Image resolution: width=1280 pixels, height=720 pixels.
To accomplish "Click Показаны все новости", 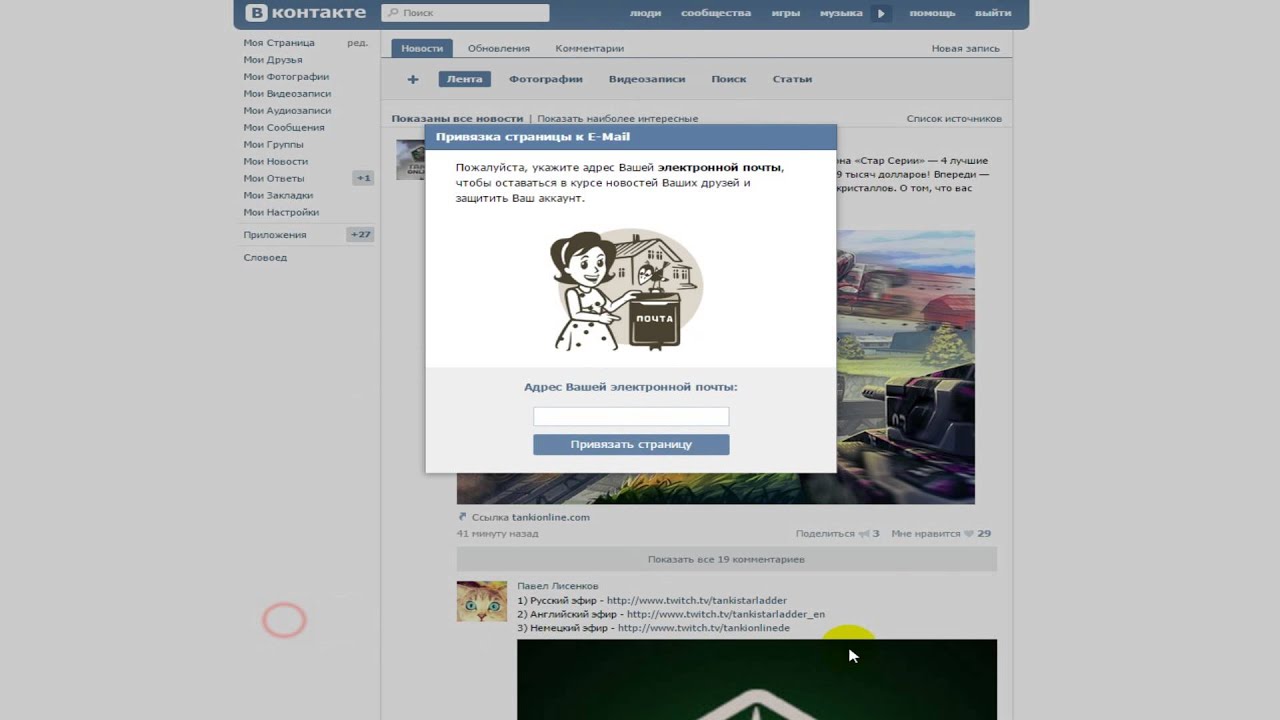I will click(457, 119).
